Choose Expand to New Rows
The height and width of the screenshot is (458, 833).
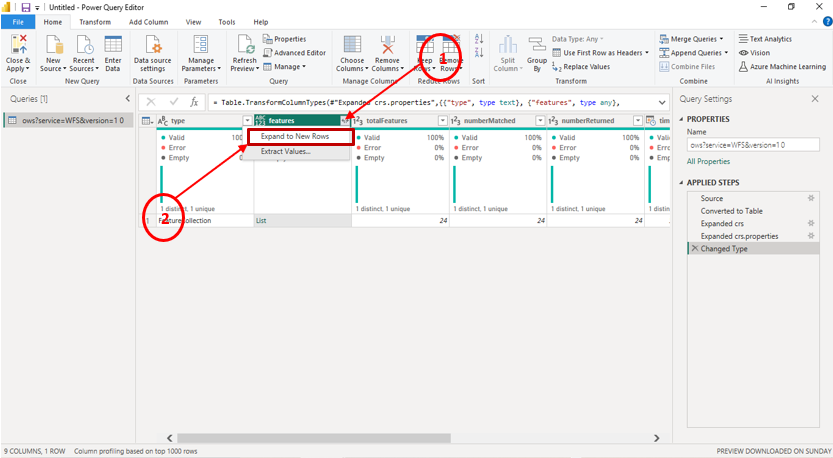point(295,136)
